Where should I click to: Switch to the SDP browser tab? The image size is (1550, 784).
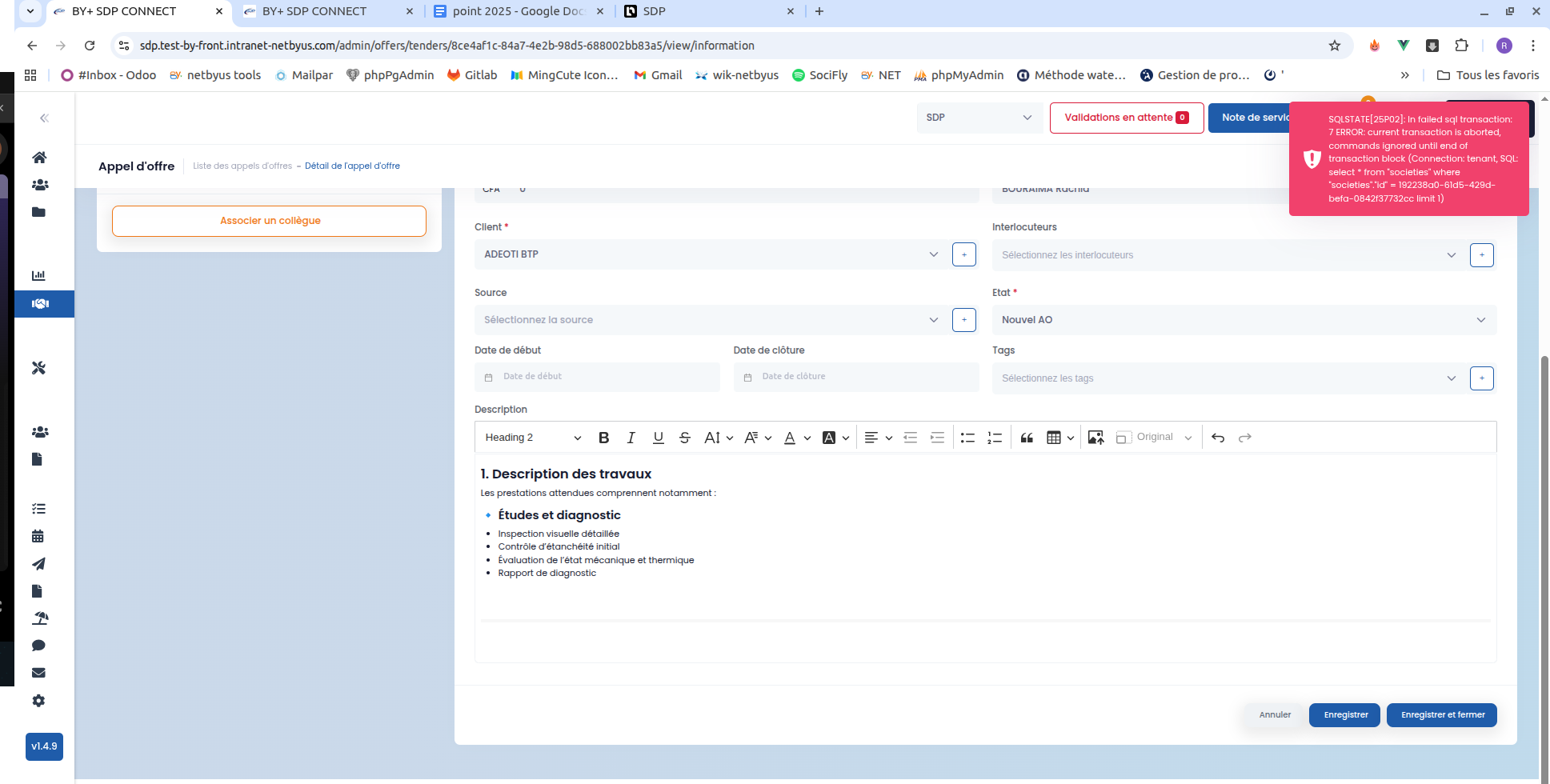[704, 11]
